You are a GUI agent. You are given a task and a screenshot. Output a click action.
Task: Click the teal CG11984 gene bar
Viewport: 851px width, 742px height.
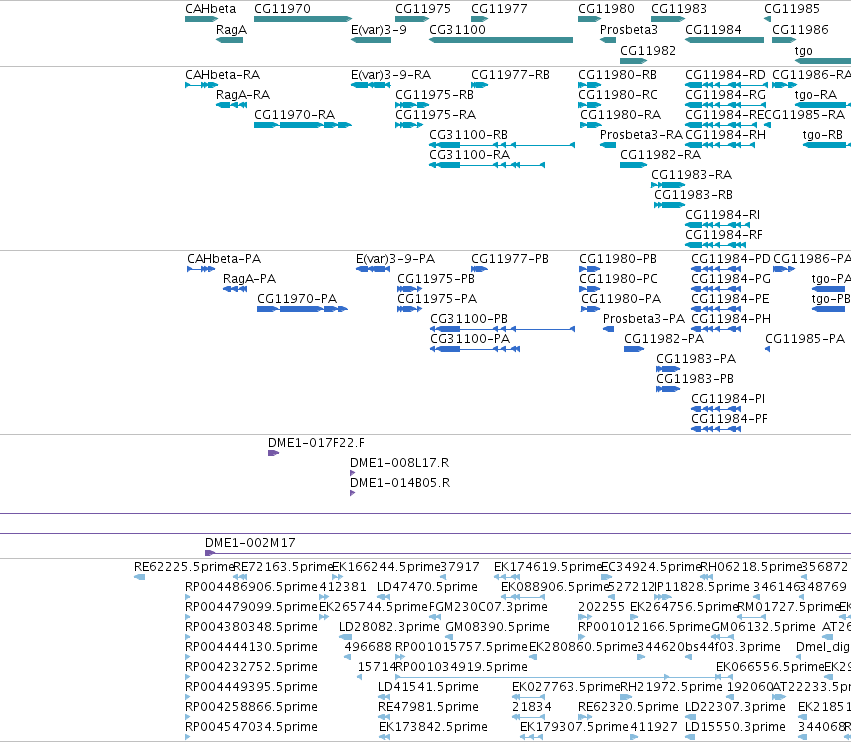tap(725, 40)
